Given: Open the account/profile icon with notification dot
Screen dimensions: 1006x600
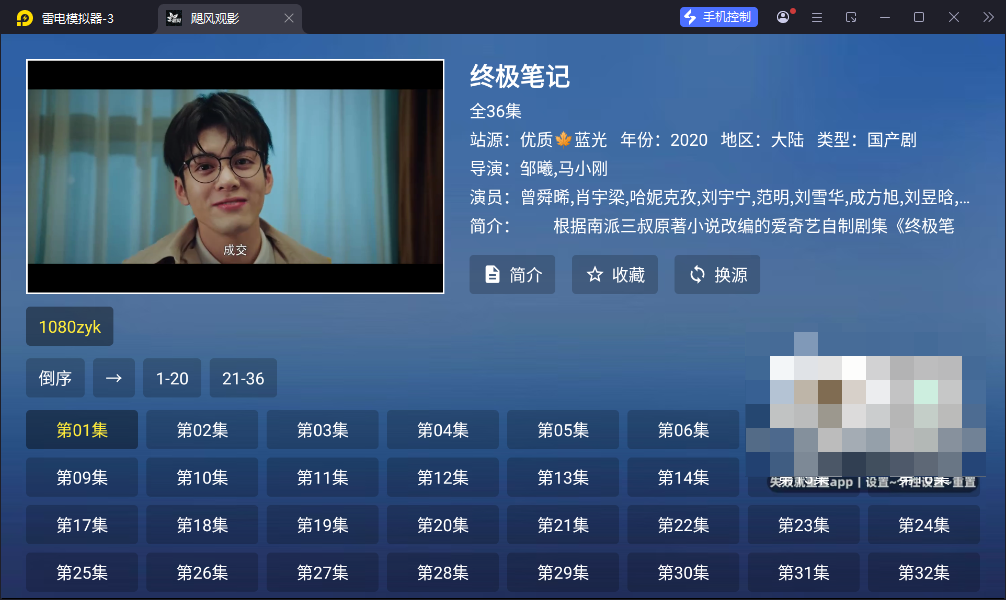Looking at the screenshot, I should 783,17.
